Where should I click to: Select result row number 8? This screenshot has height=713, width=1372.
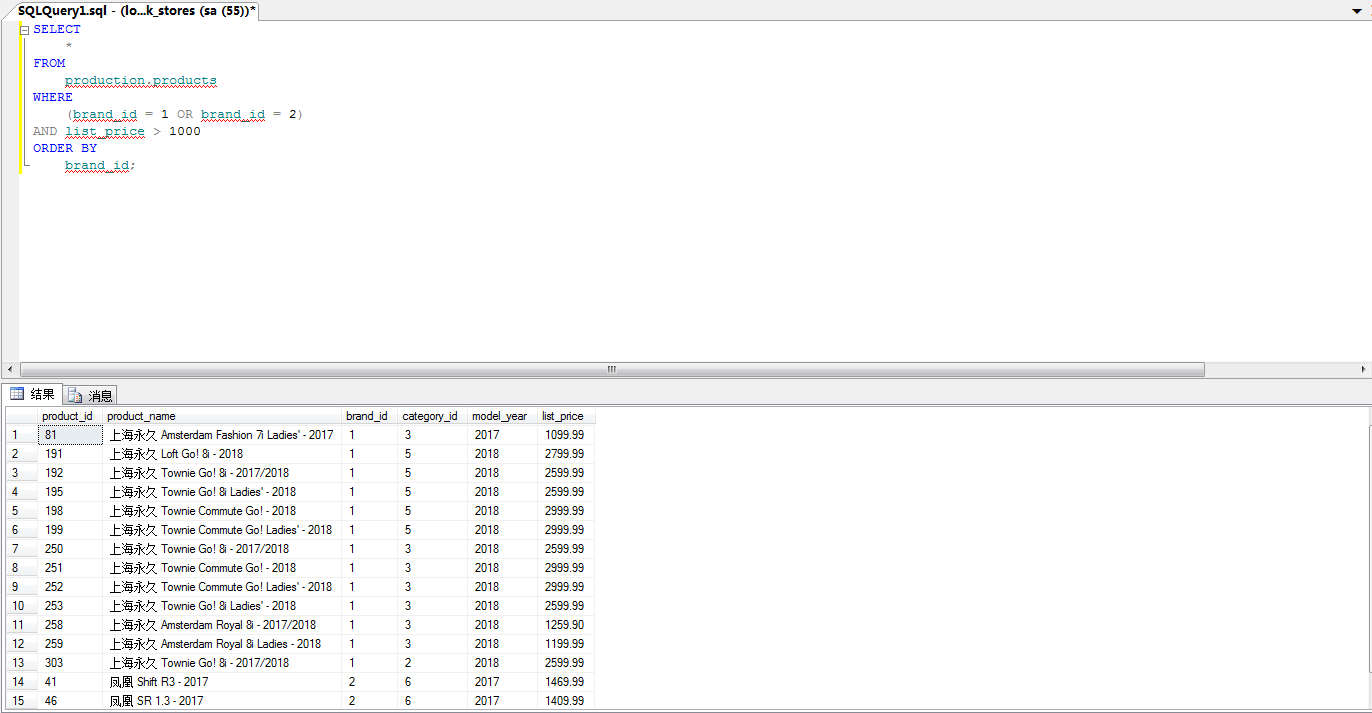22,568
